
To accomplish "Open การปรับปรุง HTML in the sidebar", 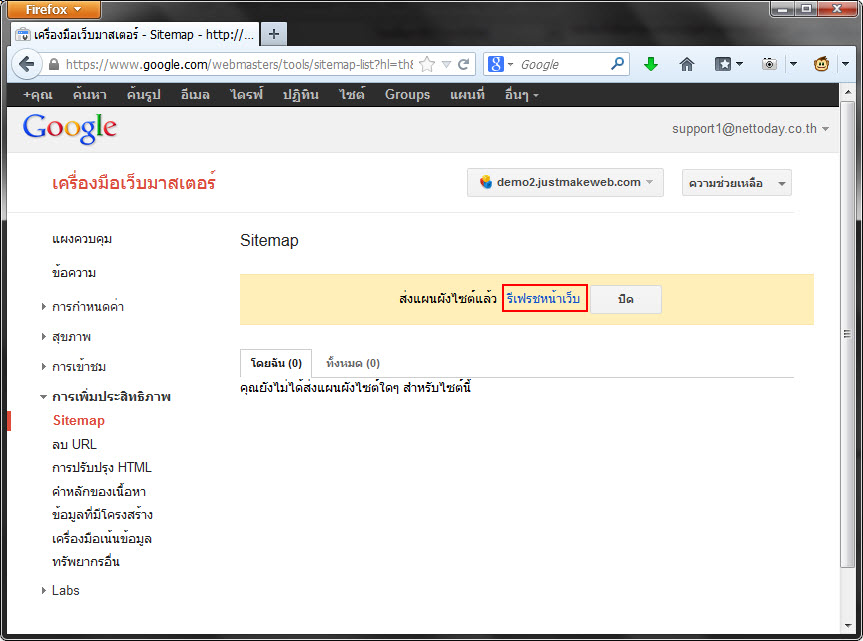I will pos(102,468).
